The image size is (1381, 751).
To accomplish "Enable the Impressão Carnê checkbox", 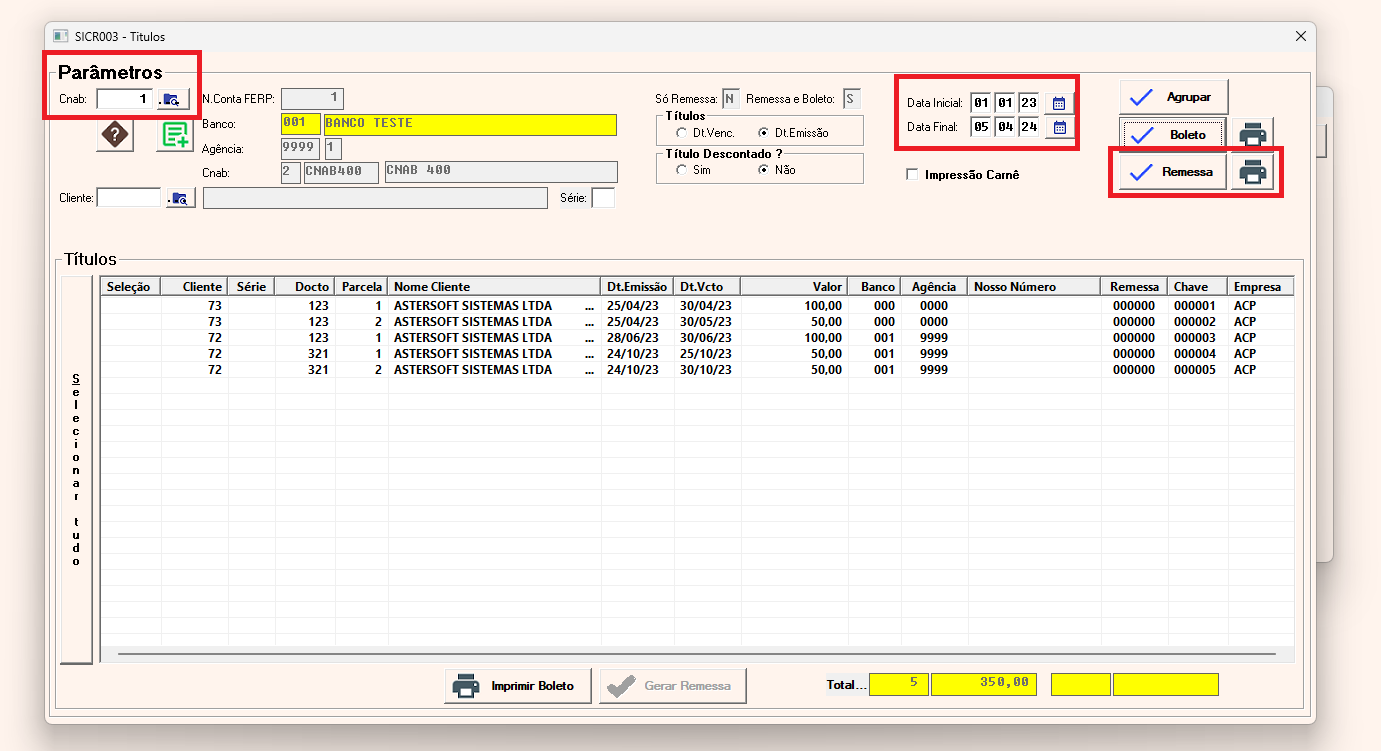I will [911, 174].
